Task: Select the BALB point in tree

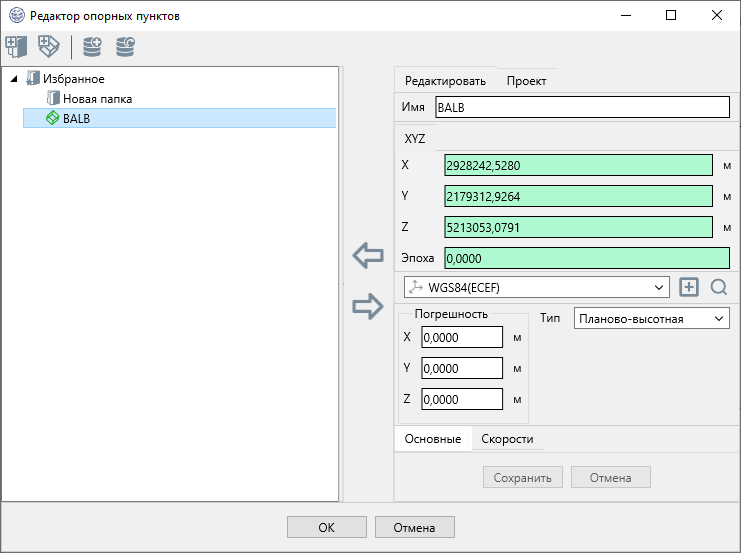Action: [x=76, y=118]
